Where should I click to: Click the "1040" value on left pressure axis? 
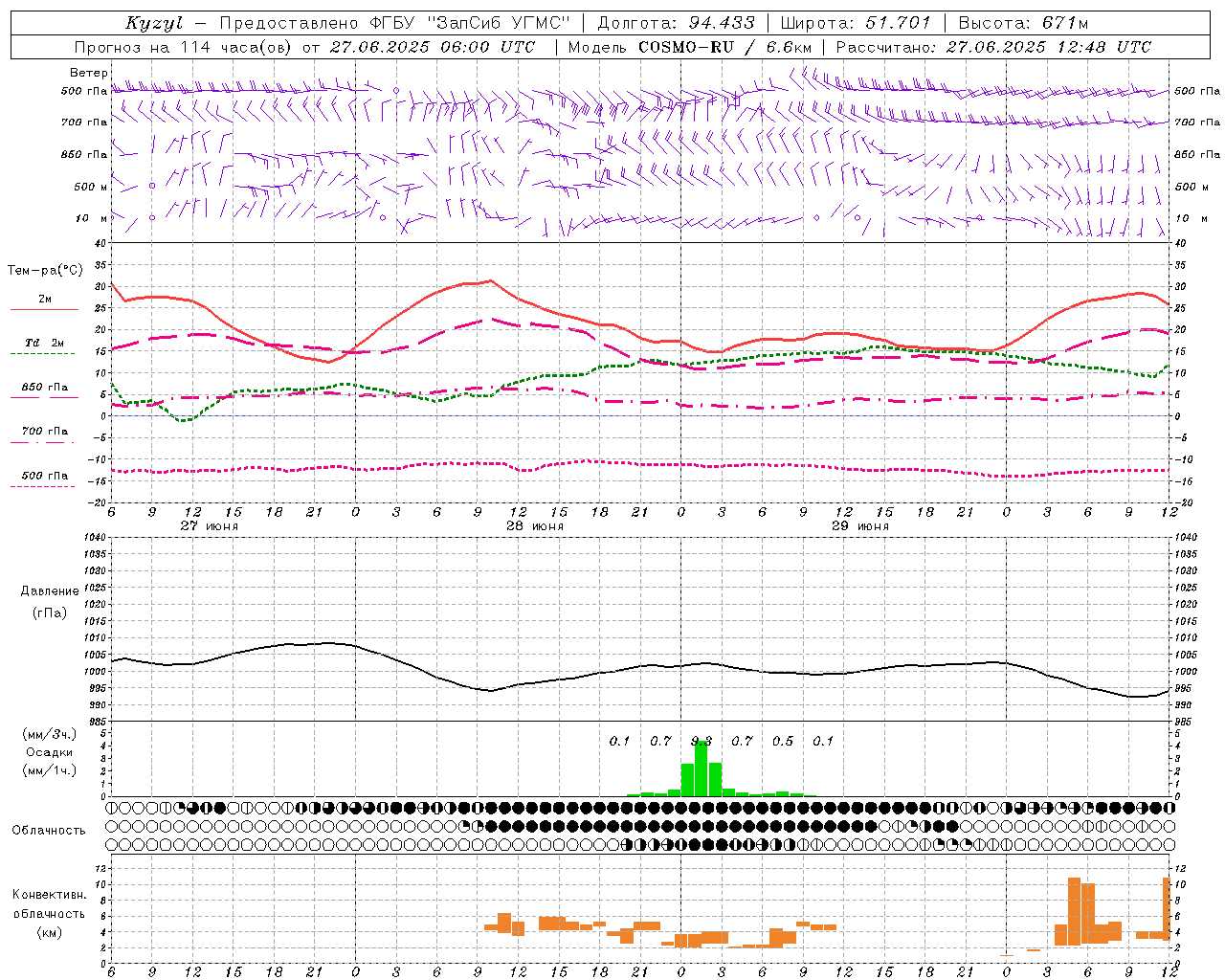click(x=93, y=537)
